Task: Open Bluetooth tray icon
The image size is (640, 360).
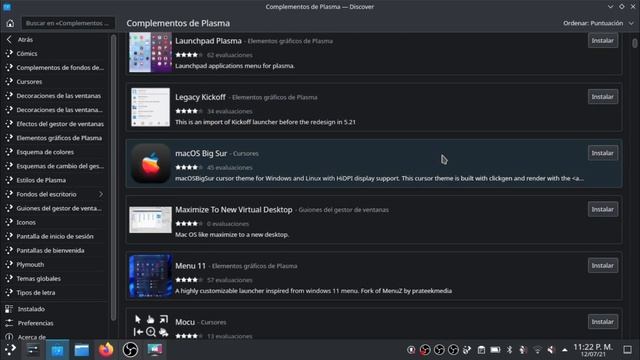Action: (509, 350)
